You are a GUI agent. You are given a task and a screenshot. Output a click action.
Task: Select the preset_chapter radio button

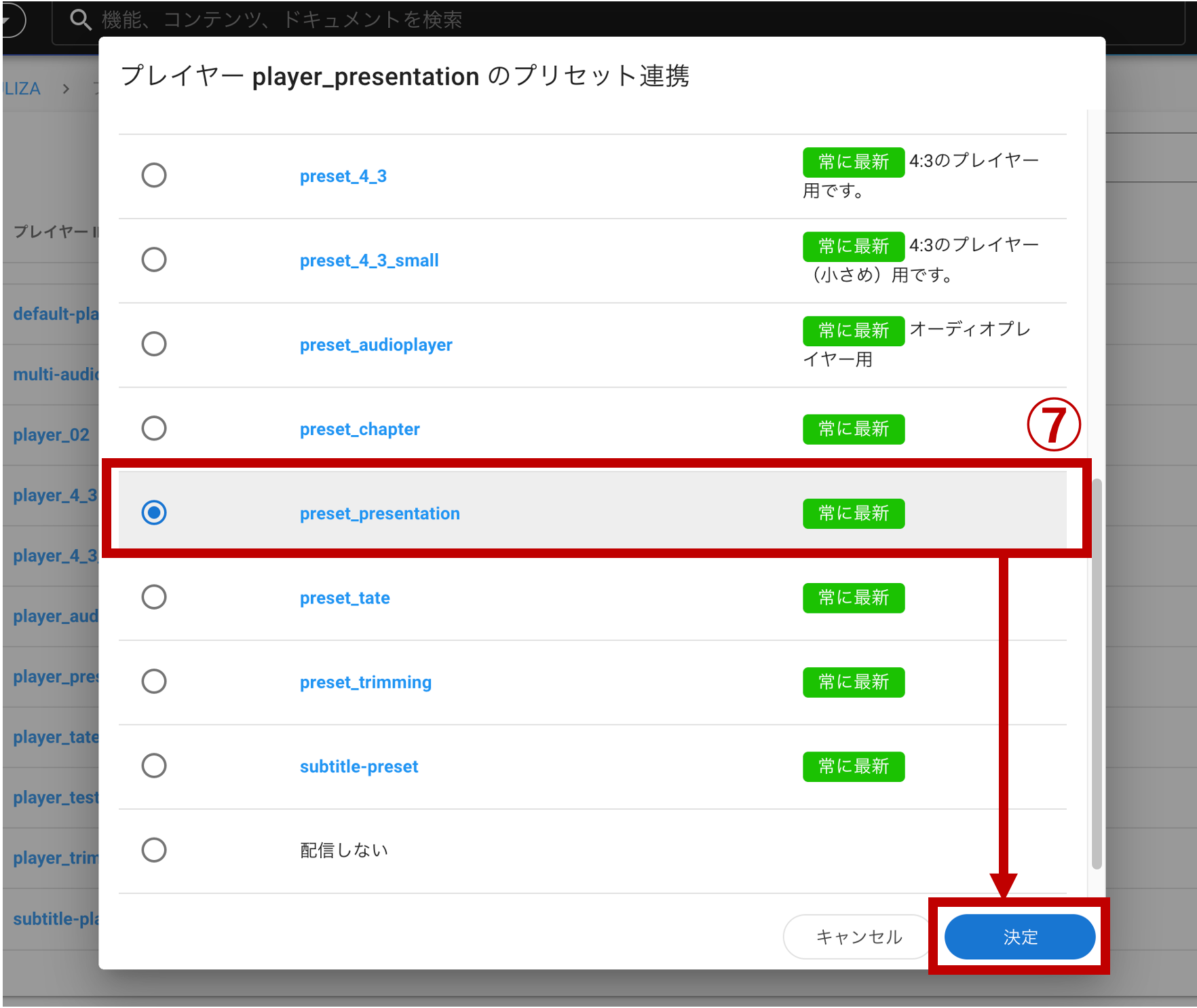(x=154, y=428)
